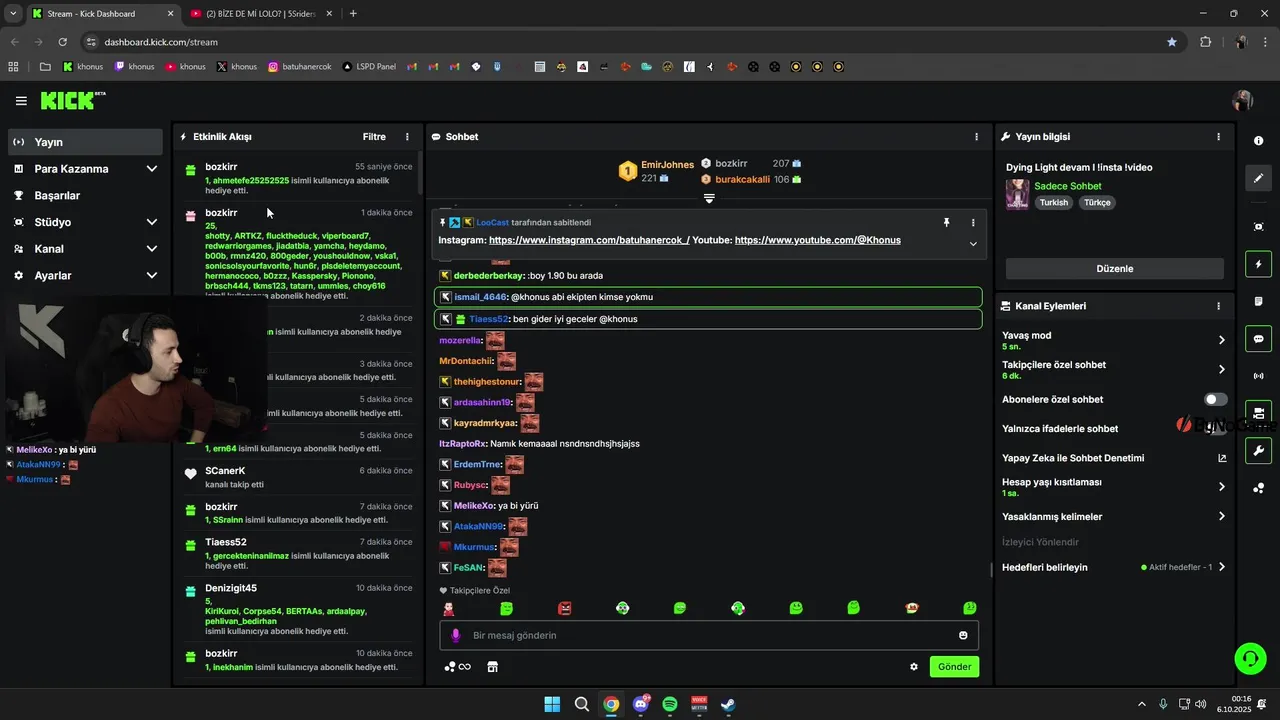Click the Bir mesaj gönderin input field
The image size is (1280, 720).
point(709,635)
